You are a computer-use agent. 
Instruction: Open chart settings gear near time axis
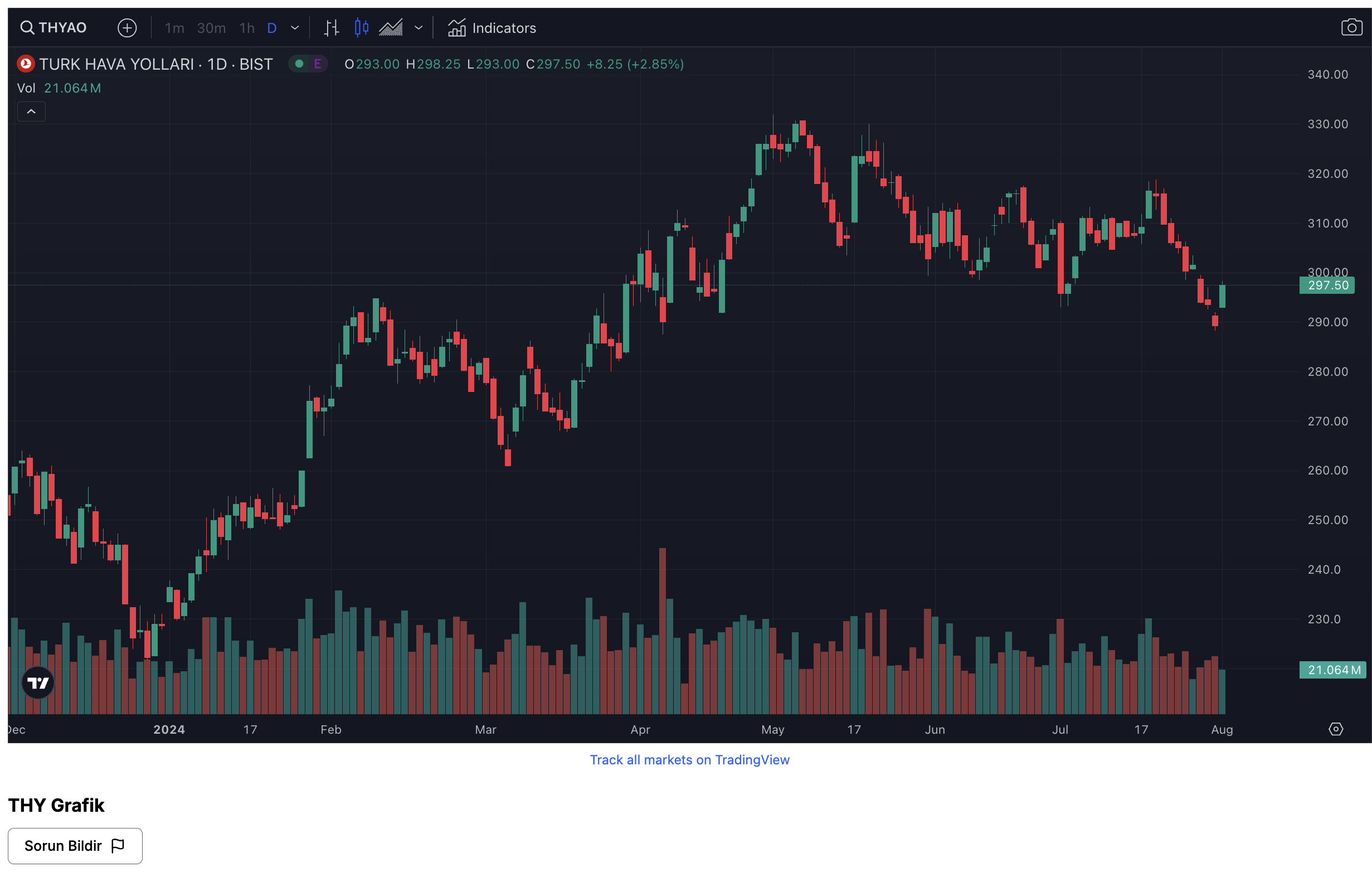click(x=1336, y=729)
